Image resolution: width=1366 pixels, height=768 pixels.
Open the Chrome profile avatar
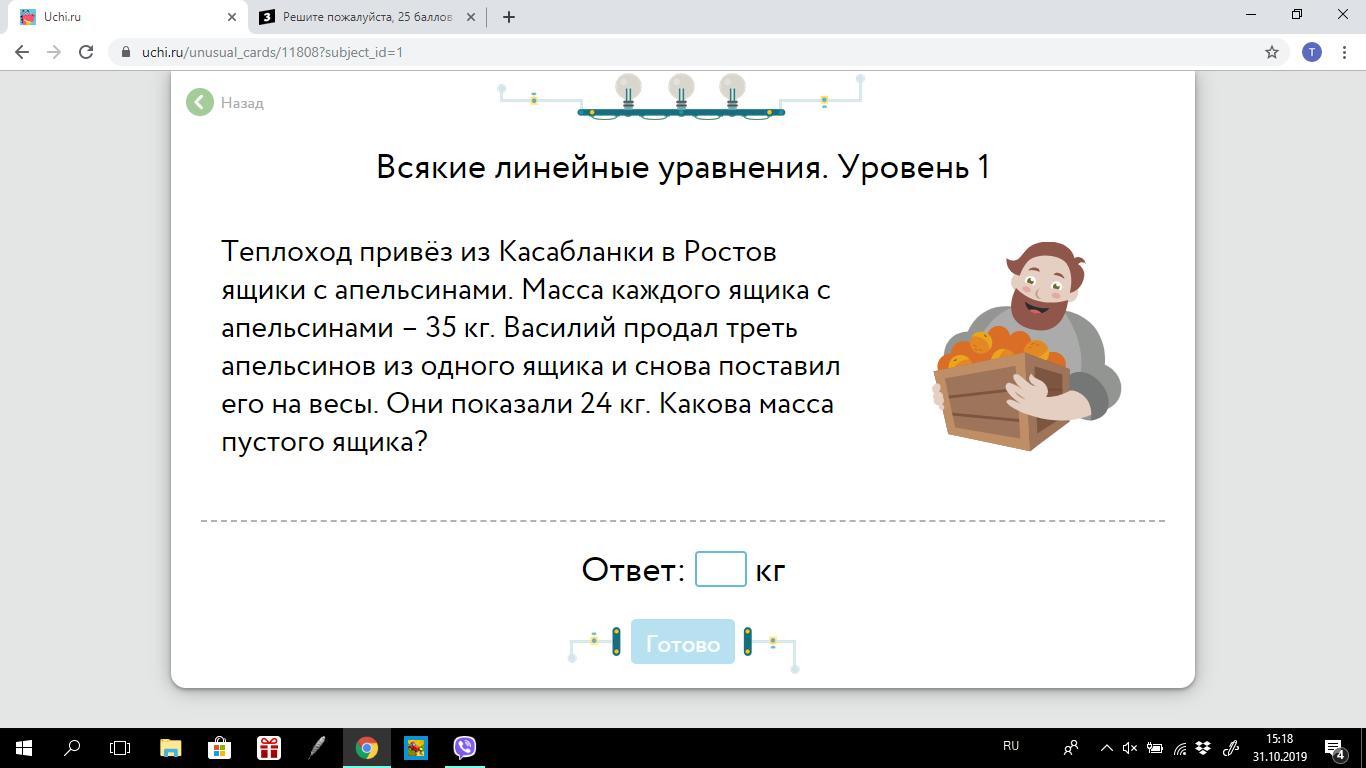pyautogui.click(x=1312, y=52)
